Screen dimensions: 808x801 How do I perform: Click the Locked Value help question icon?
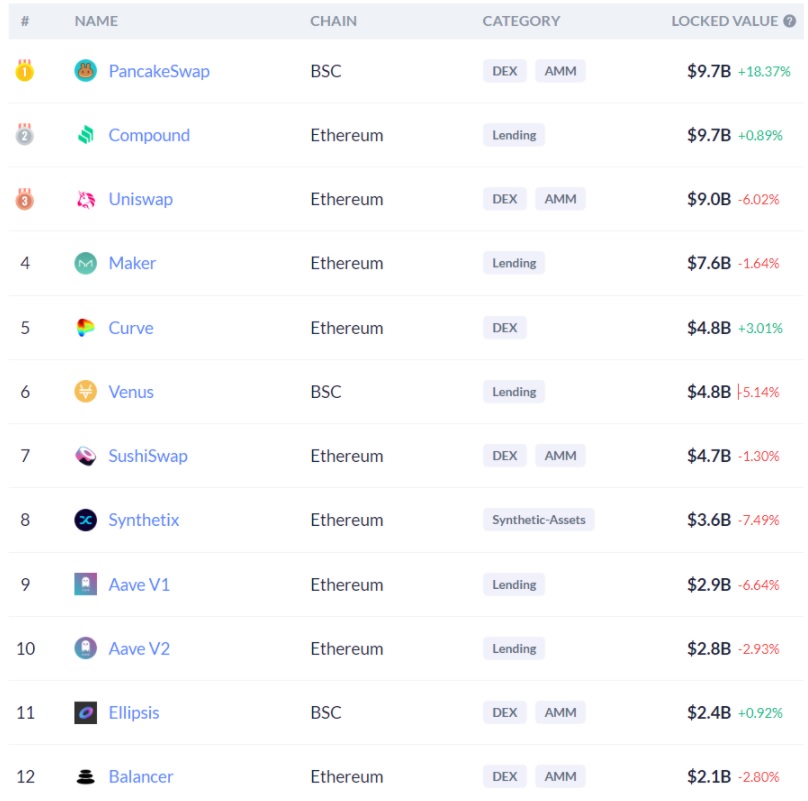click(789, 21)
